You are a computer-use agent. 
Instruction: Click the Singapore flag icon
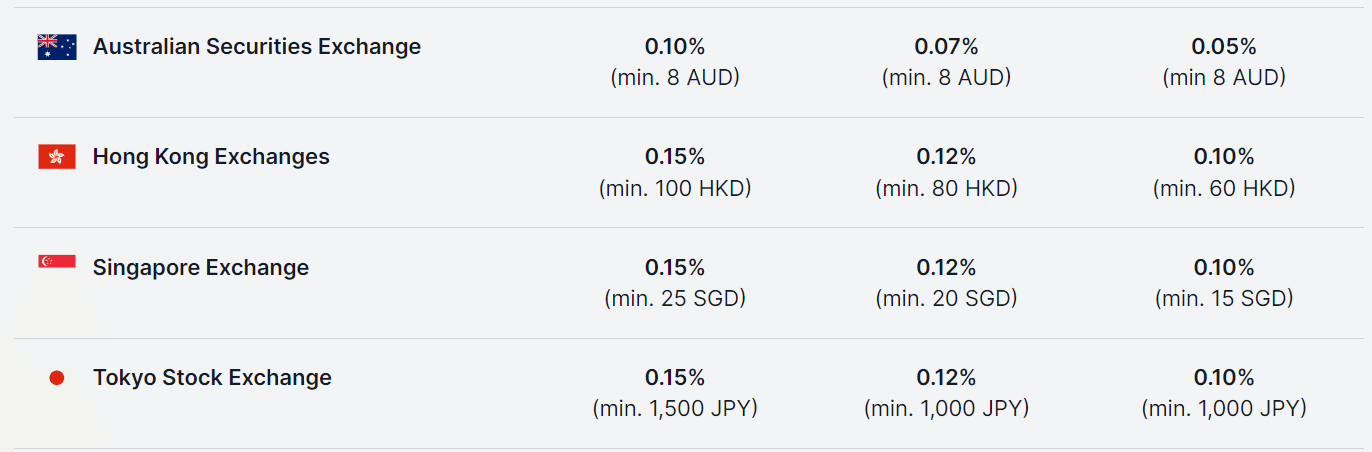57,262
